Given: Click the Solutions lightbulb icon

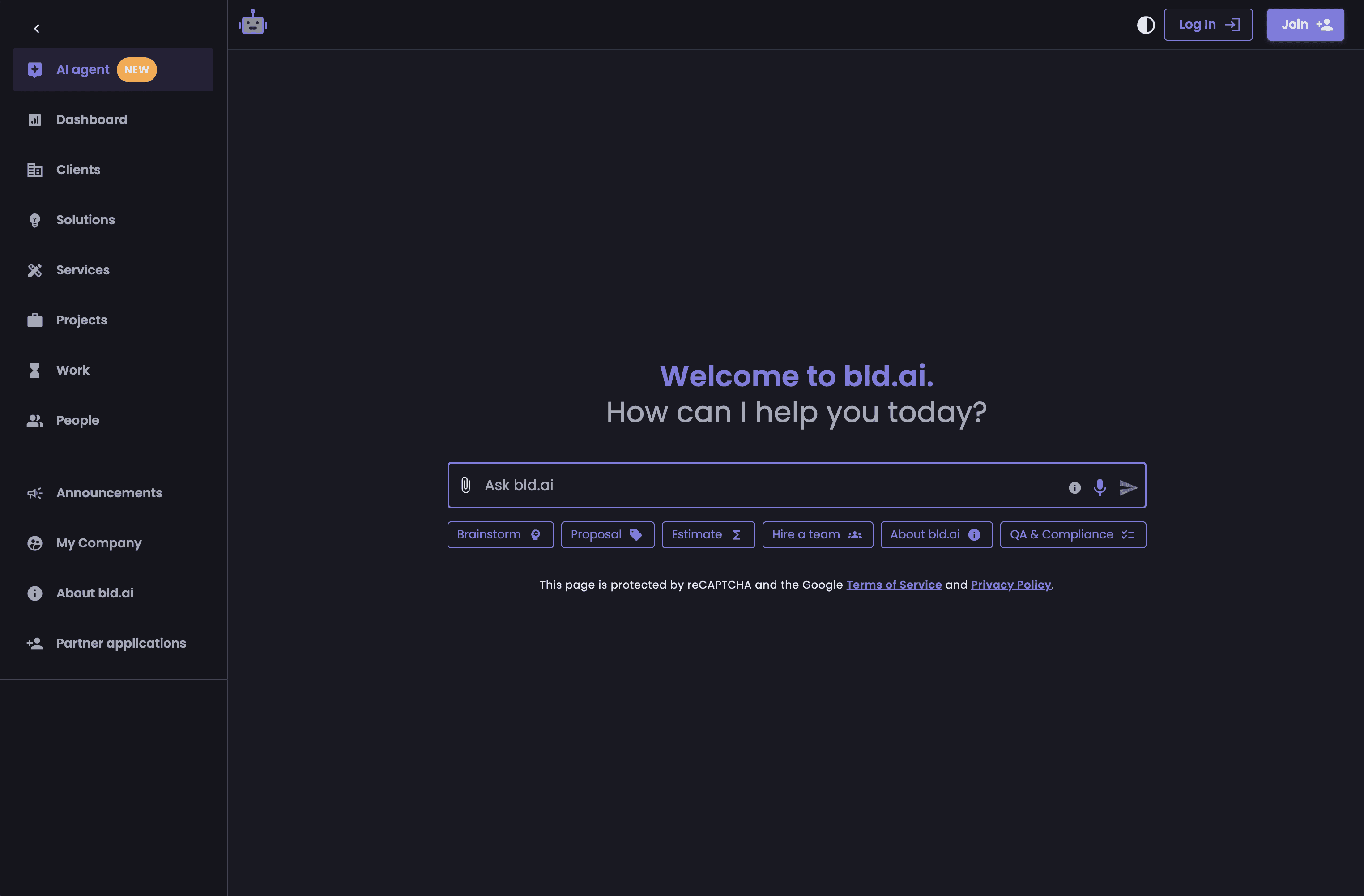Looking at the screenshot, I should pyautogui.click(x=35, y=221).
